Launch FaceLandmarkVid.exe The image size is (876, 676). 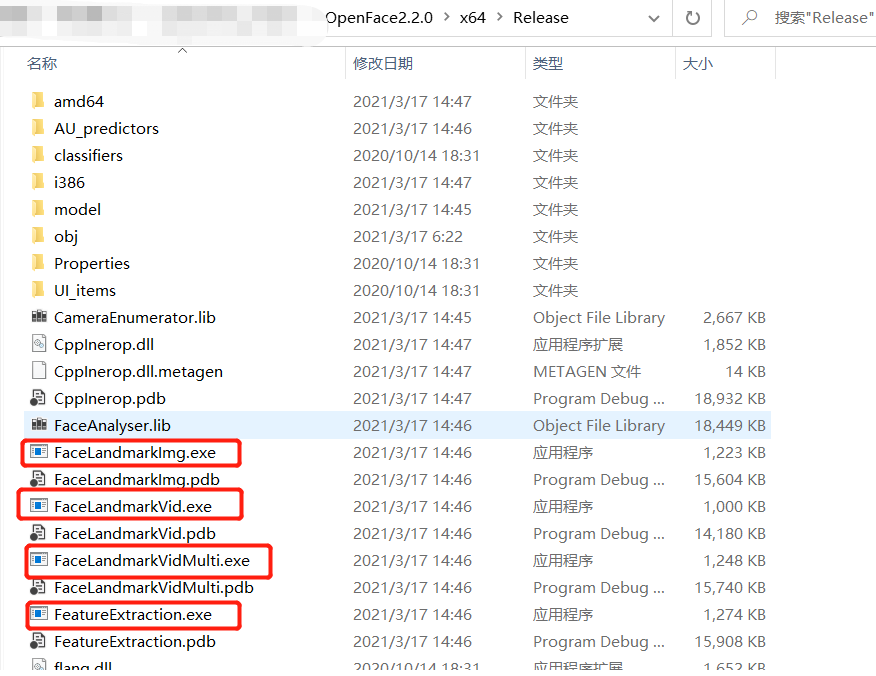click(x=131, y=505)
